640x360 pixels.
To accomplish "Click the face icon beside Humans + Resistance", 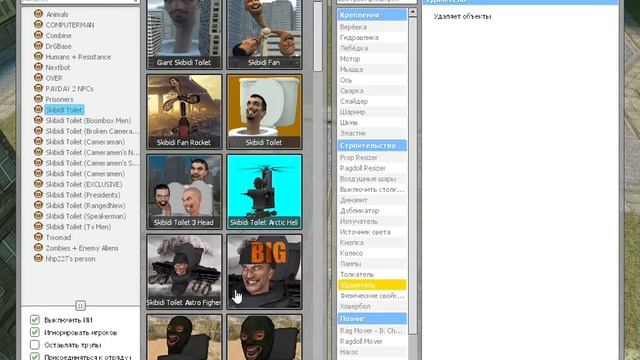I will (x=38, y=56).
